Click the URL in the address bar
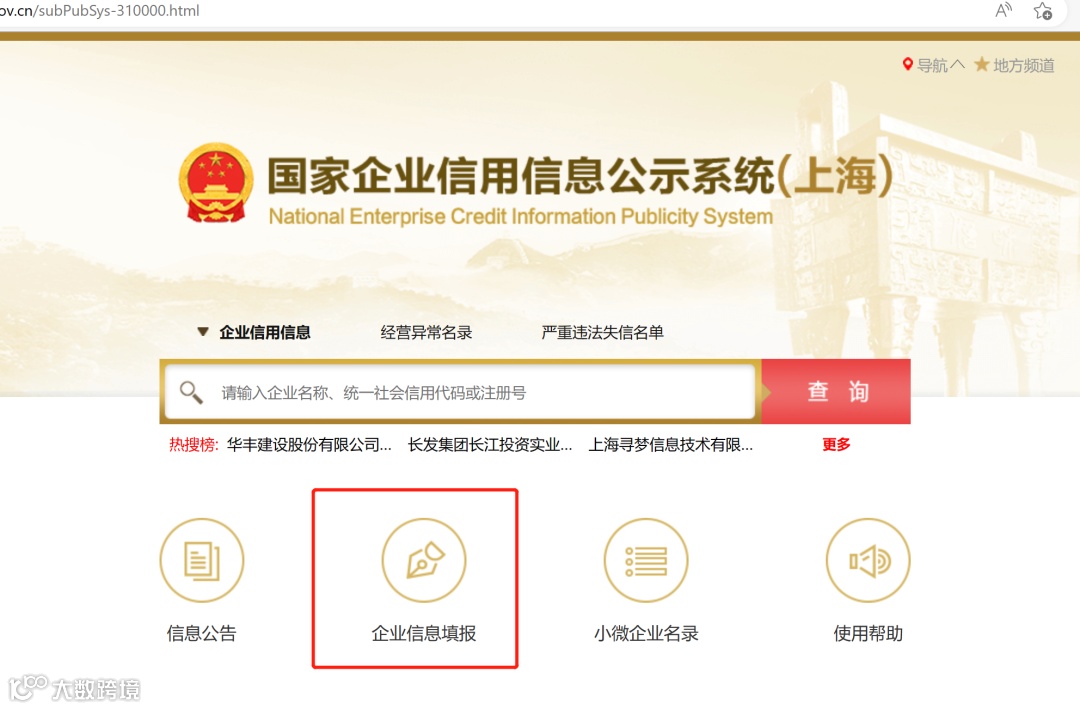Image resolution: width=1080 pixels, height=709 pixels. [x=100, y=10]
